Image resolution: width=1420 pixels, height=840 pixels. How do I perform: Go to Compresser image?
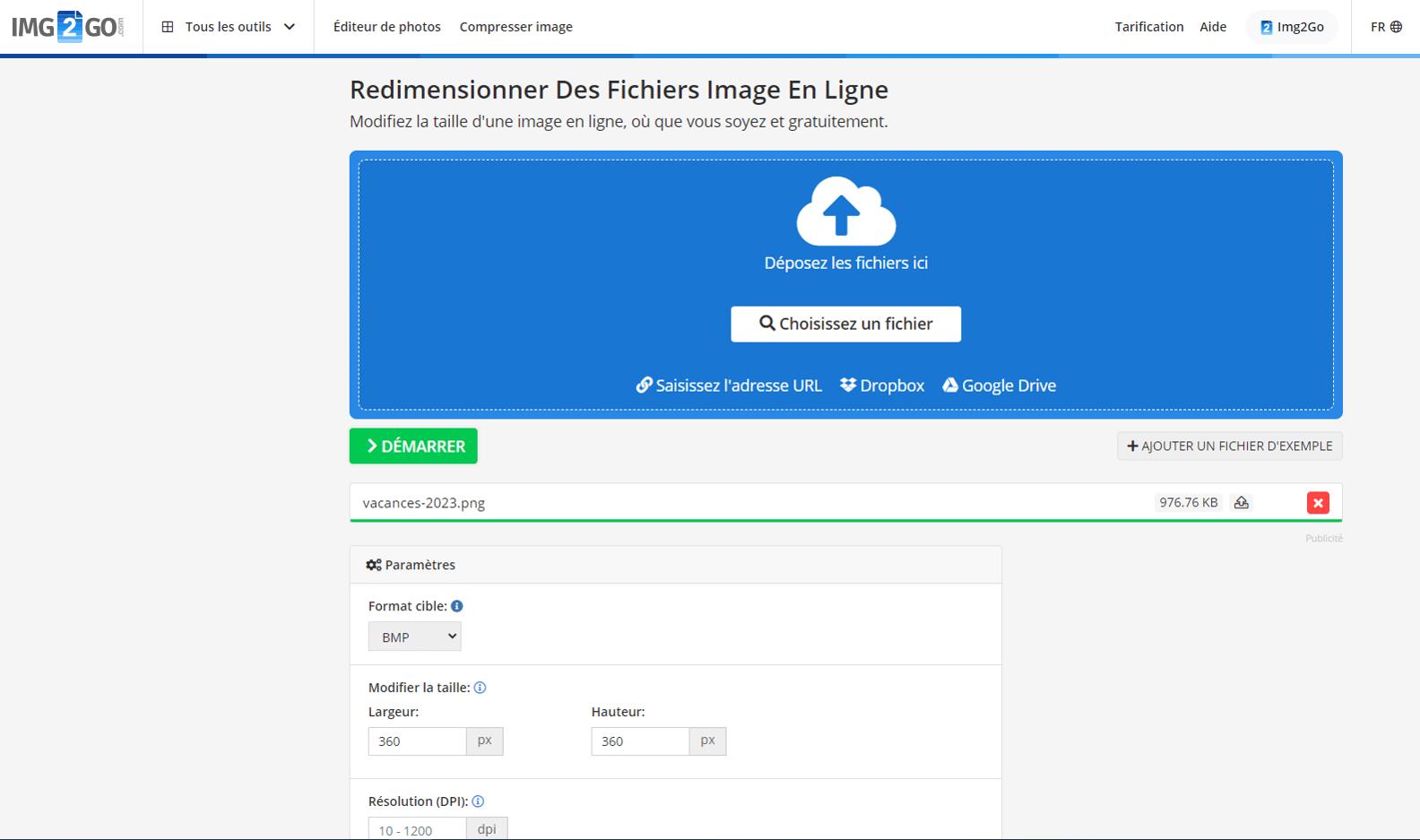click(516, 27)
